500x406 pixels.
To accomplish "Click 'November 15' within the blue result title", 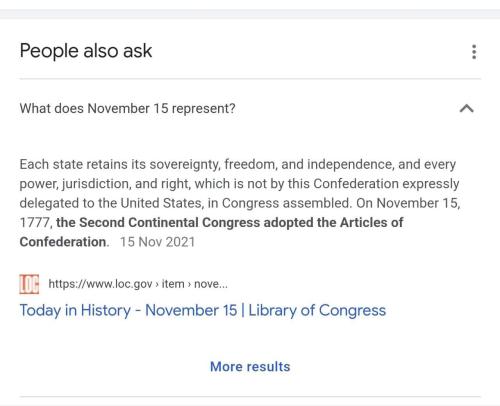I will point(191,310).
